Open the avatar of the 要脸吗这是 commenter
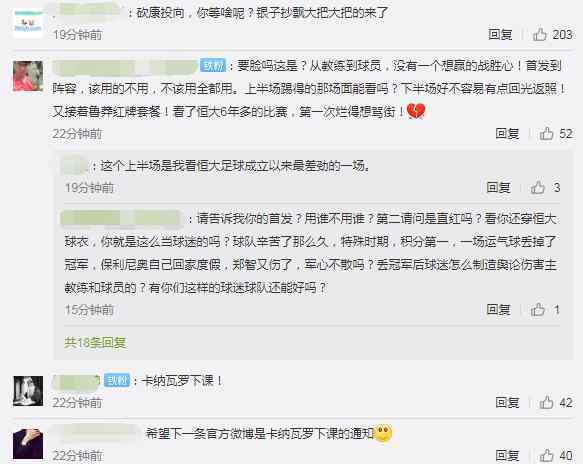 28,76
